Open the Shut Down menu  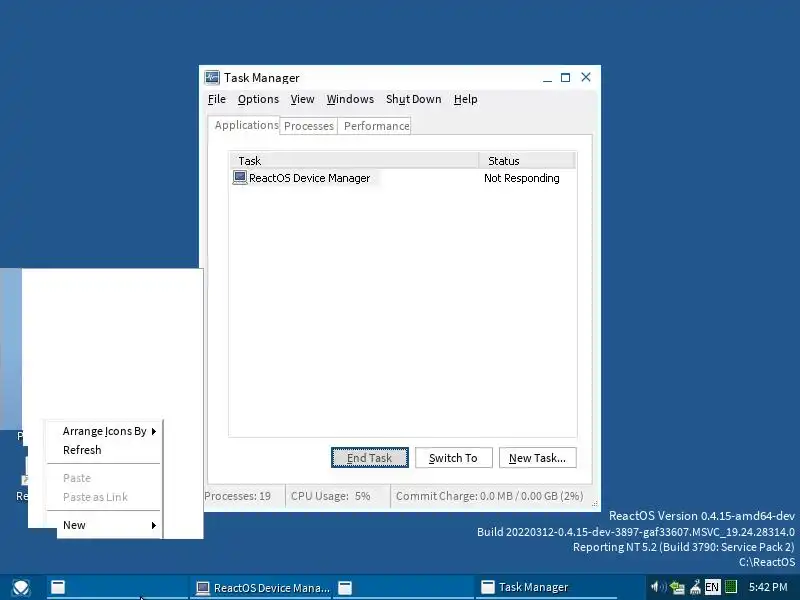[x=413, y=99]
